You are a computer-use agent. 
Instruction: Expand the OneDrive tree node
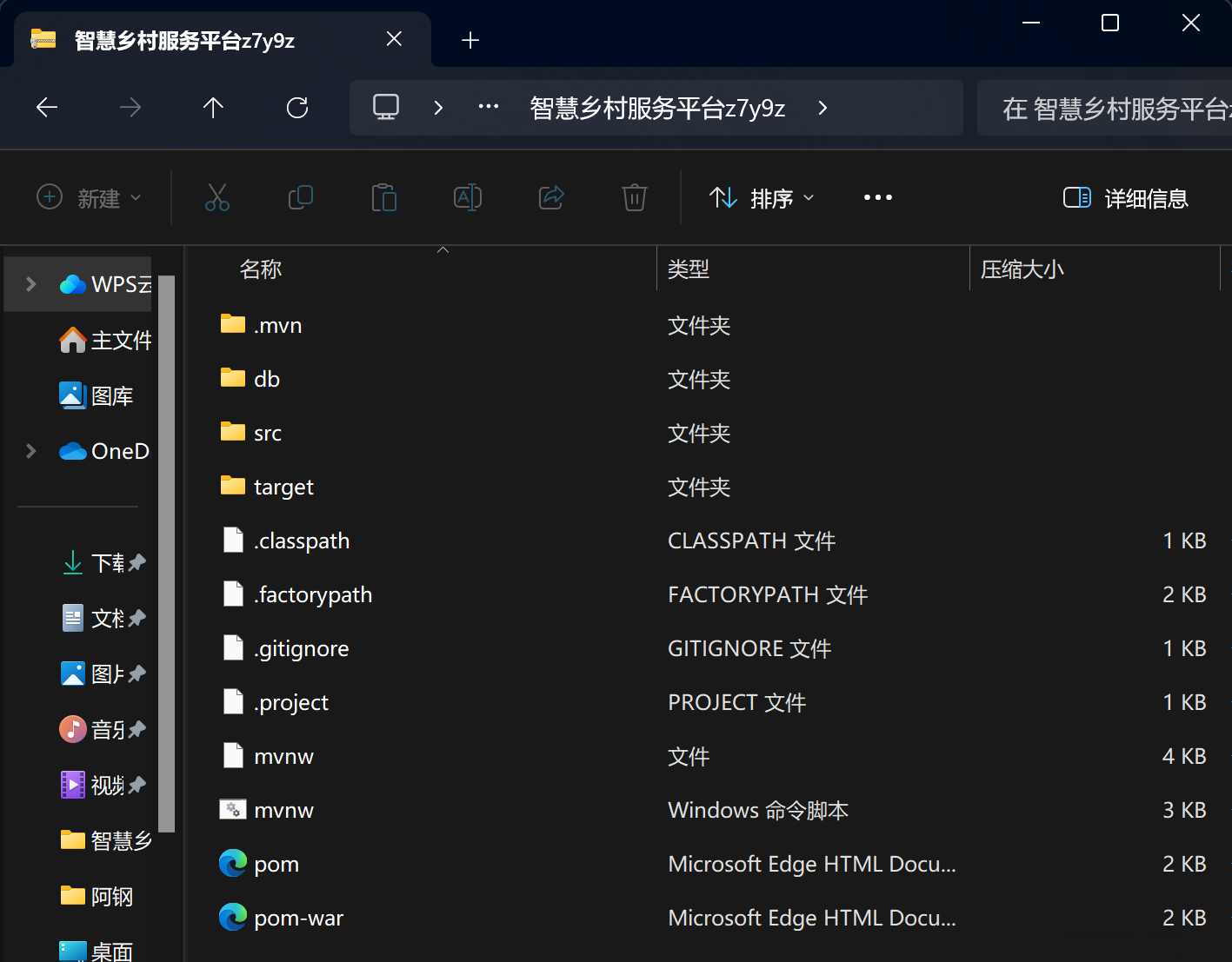coord(31,451)
